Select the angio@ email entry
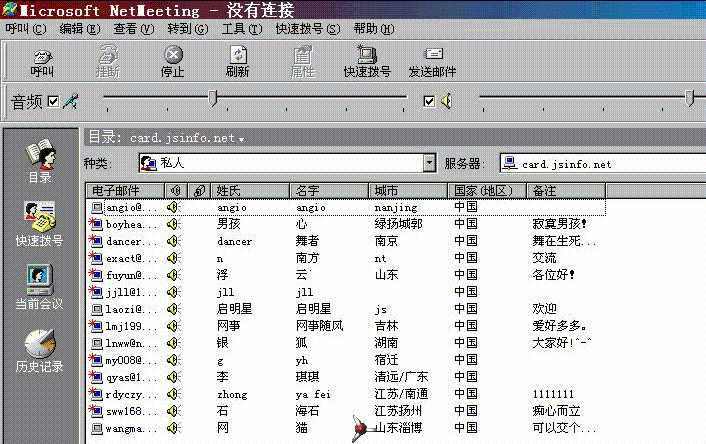 pos(131,208)
